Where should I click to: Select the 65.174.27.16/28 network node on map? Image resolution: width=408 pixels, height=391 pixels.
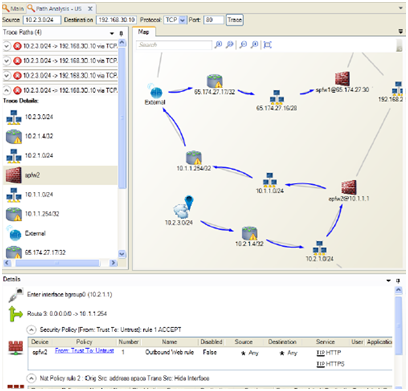[x=277, y=97]
